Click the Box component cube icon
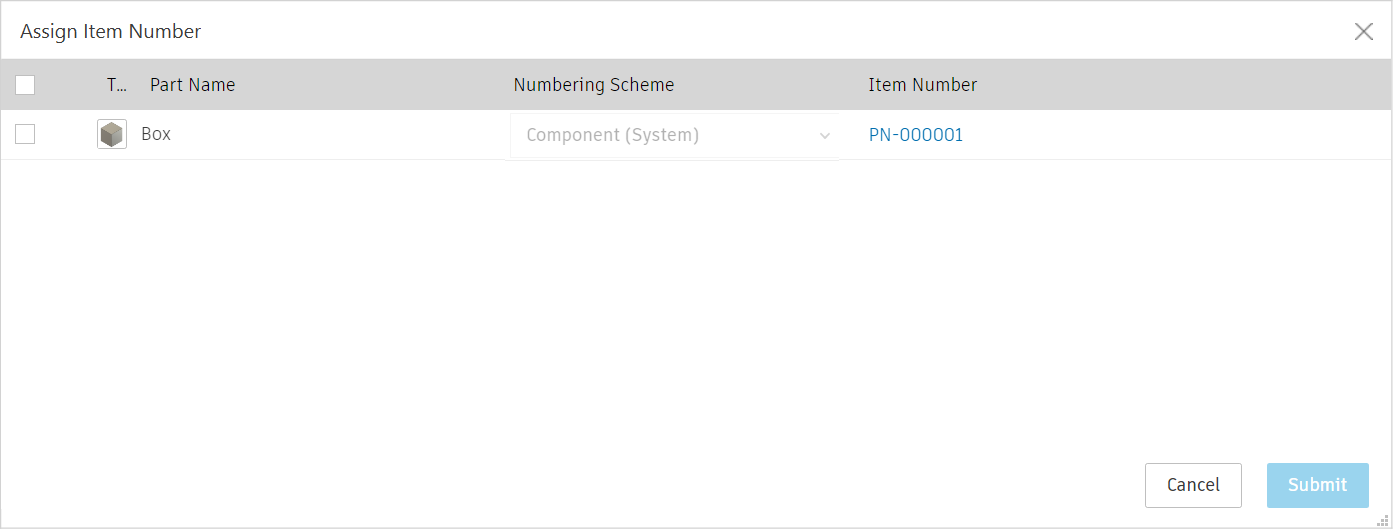This screenshot has width=1393, height=529. [x=112, y=134]
